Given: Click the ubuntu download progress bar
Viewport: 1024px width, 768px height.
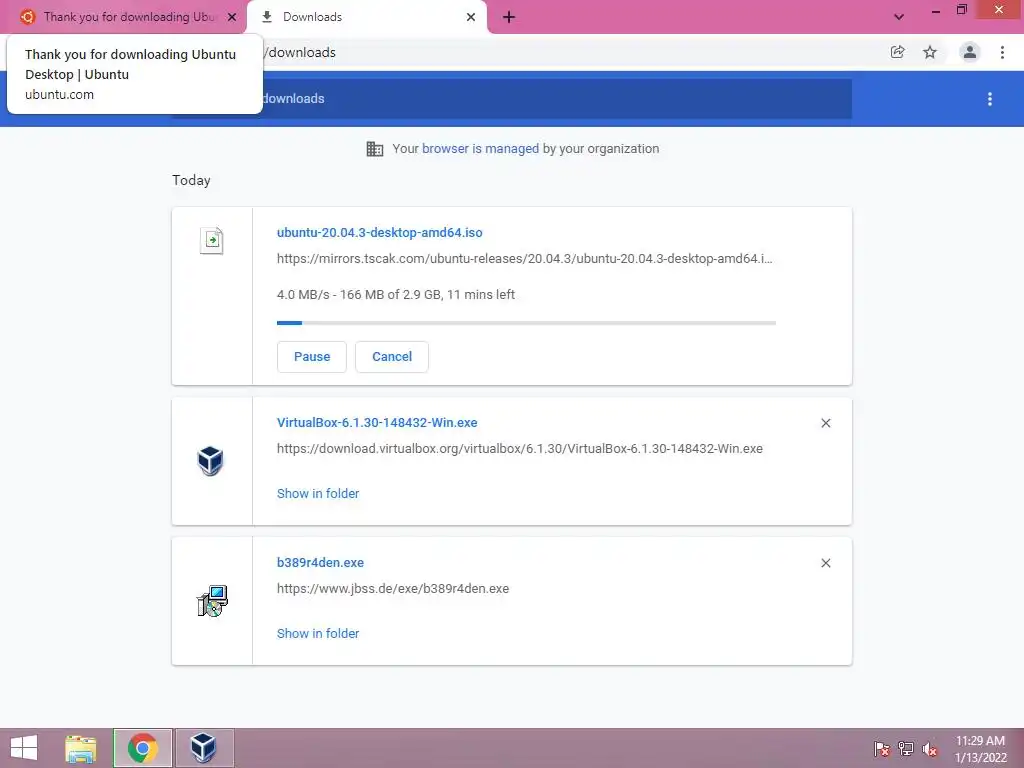Looking at the screenshot, I should click(526, 323).
